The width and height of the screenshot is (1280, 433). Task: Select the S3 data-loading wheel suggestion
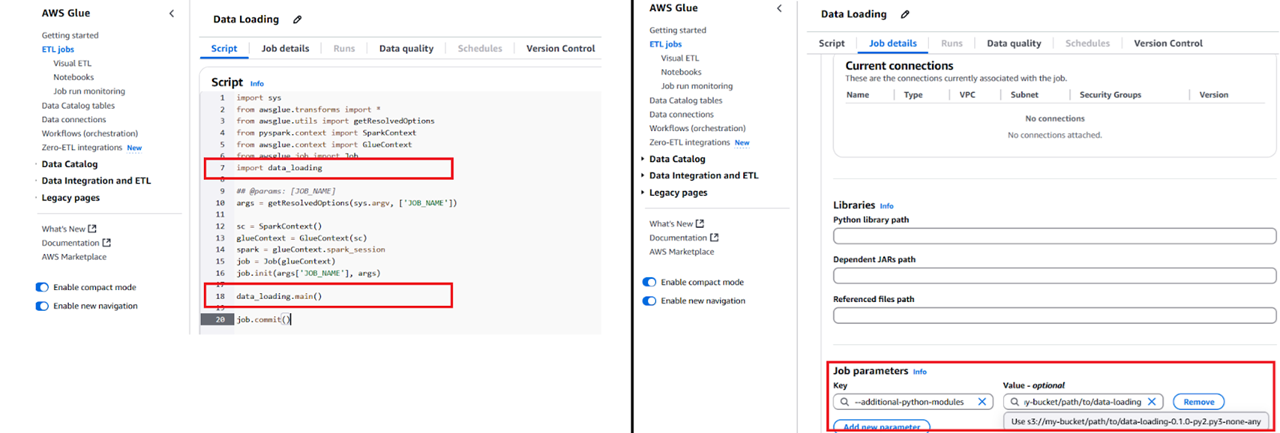tap(1137, 421)
